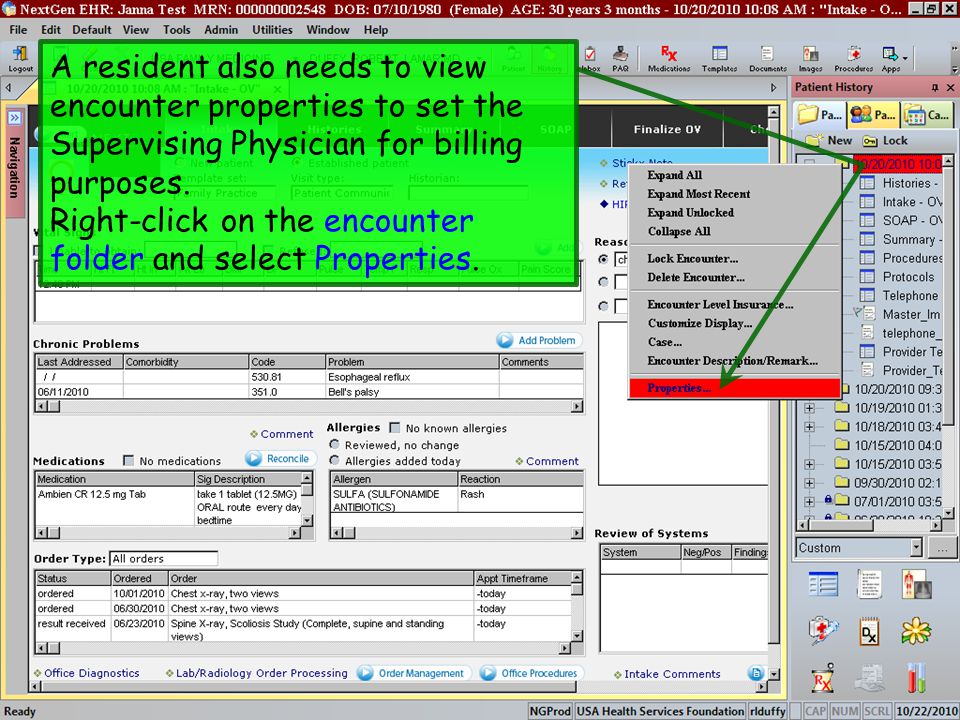Click the blue templates list icon below Custom
The height and width of the screenshot is (720, 960).
point(823,584)
